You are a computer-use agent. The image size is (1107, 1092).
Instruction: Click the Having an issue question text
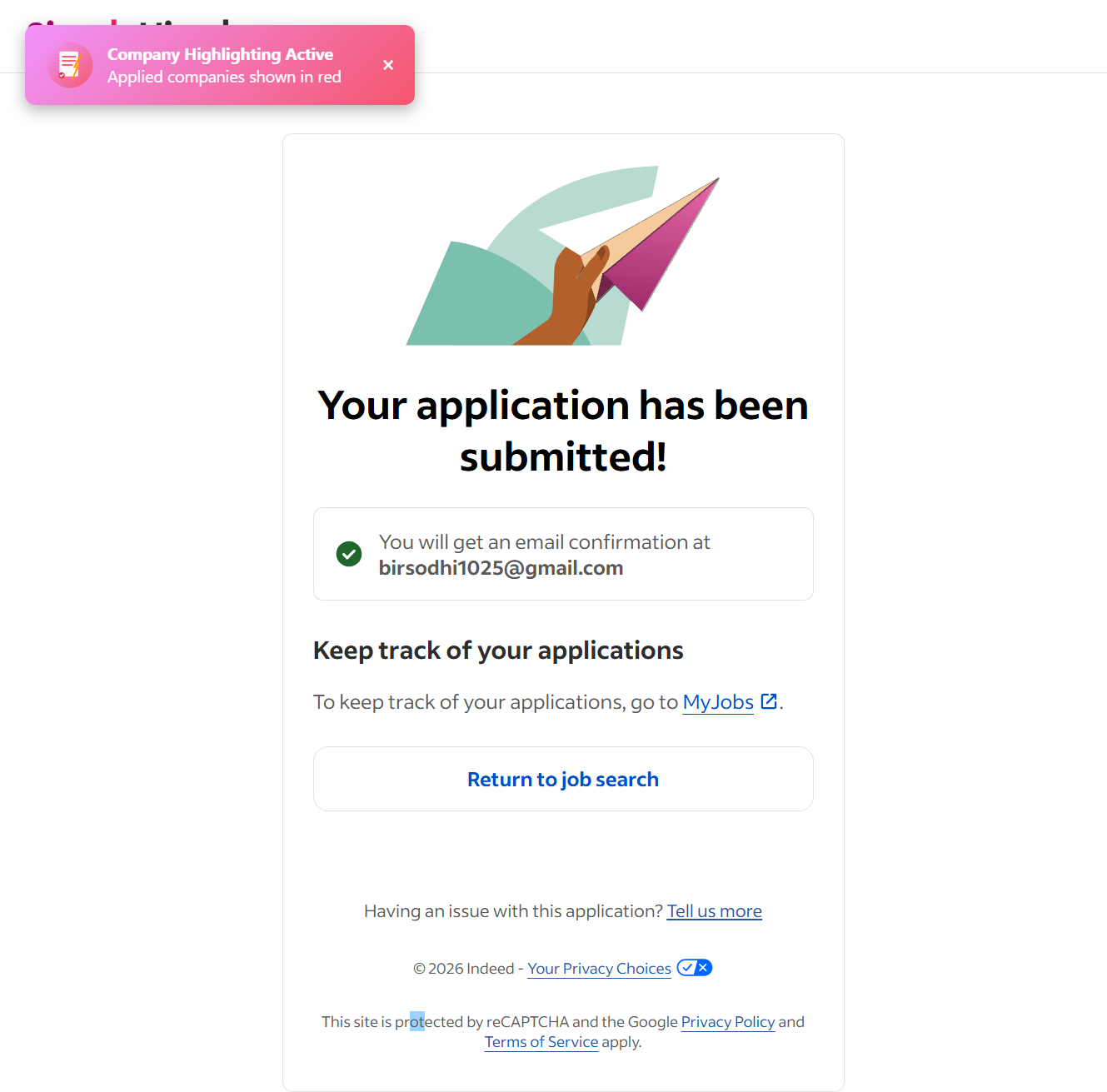513,911
